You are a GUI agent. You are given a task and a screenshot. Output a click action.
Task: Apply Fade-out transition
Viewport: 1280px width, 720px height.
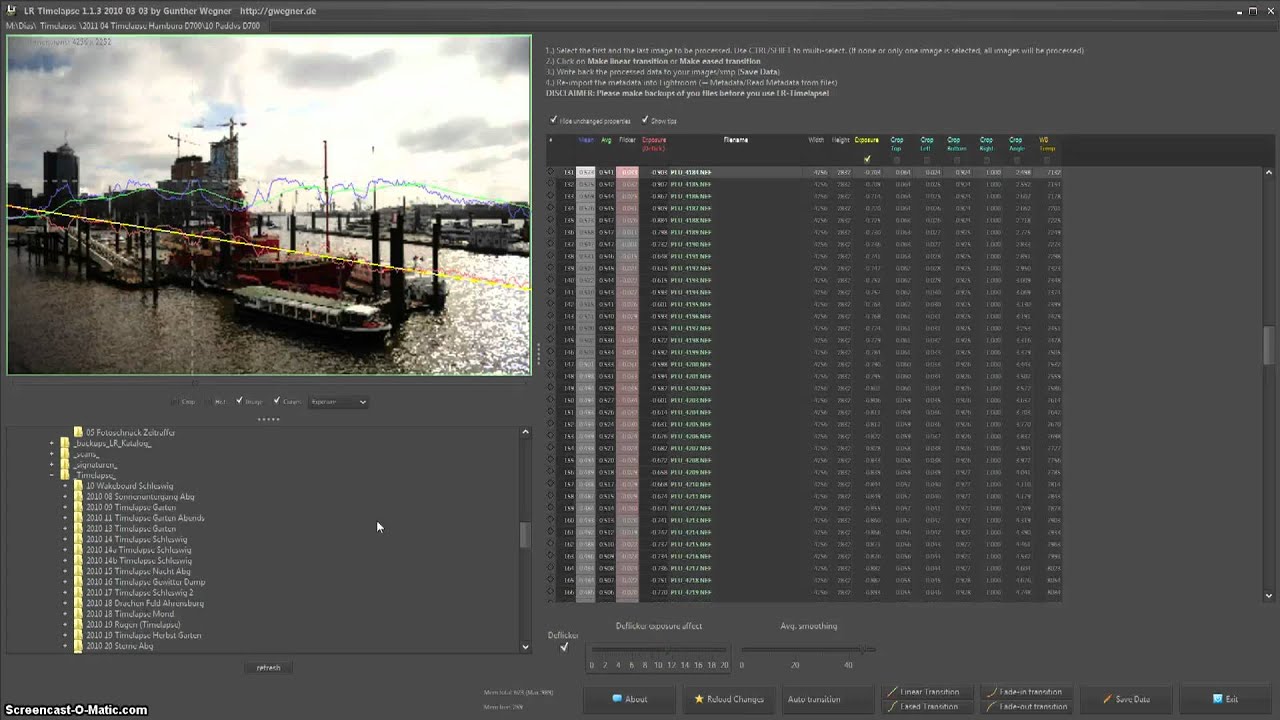[x=1026, y=706]
